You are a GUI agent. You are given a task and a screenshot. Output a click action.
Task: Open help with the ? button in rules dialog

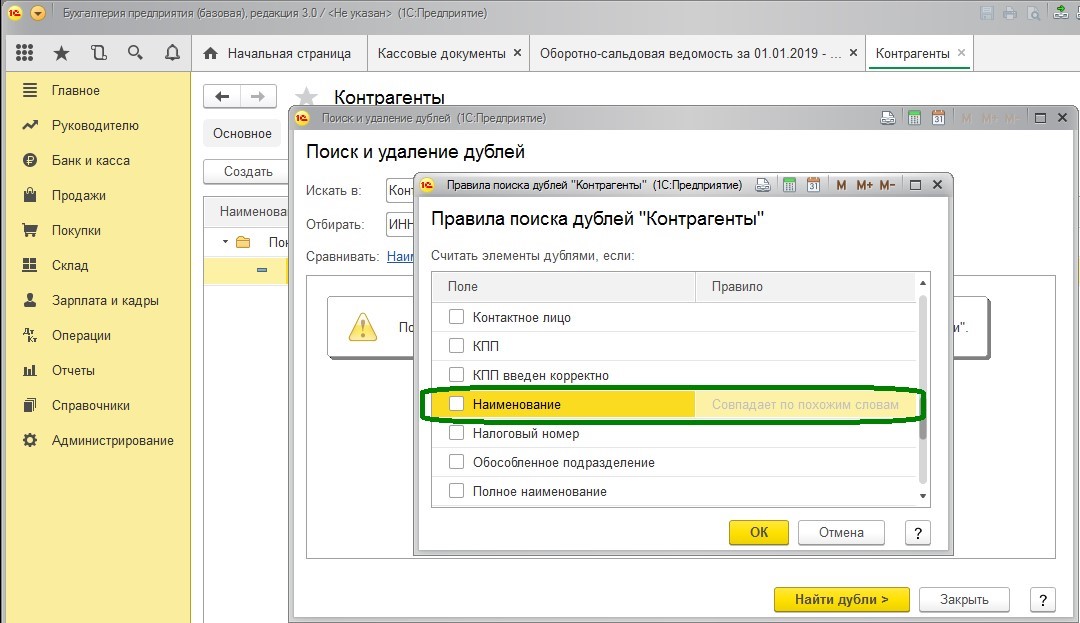pyautogui.click(x=917, y=533)
